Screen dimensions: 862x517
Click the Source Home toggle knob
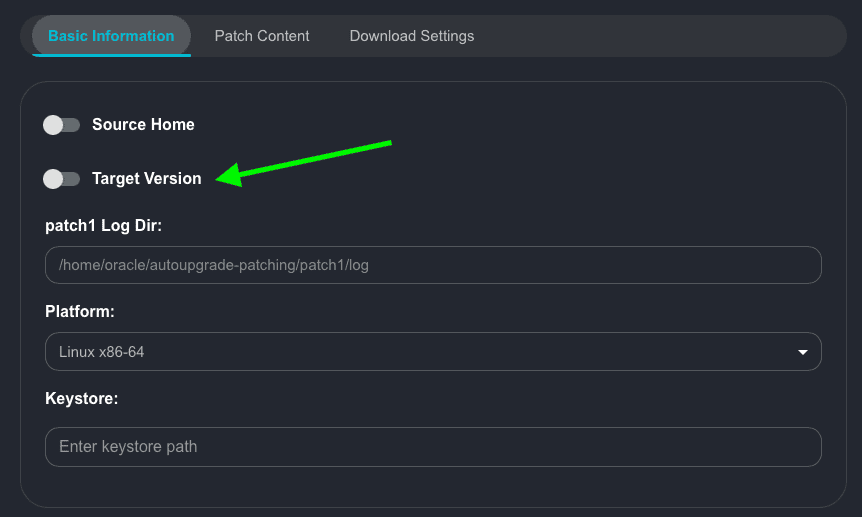[54, 125]
